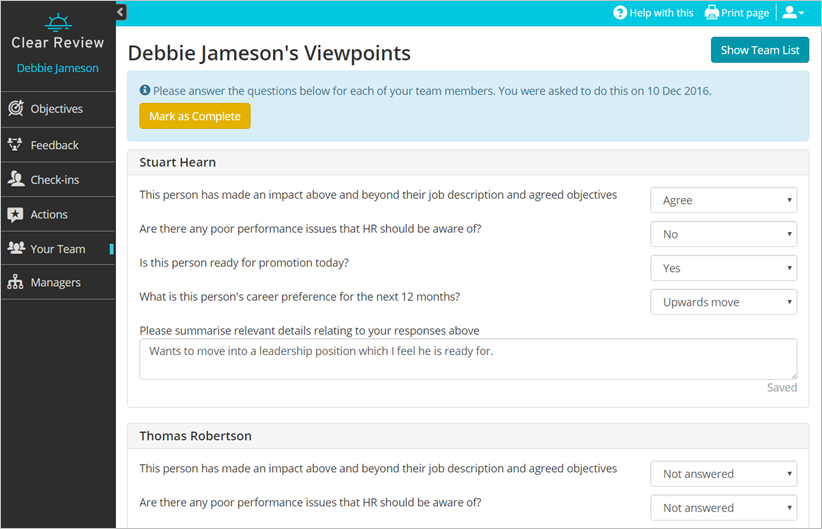Image resolution: width=822 pixels, height=529 pixels.
Task: Click the Check-ins icon in sidebar
Action: pos(15,180)
